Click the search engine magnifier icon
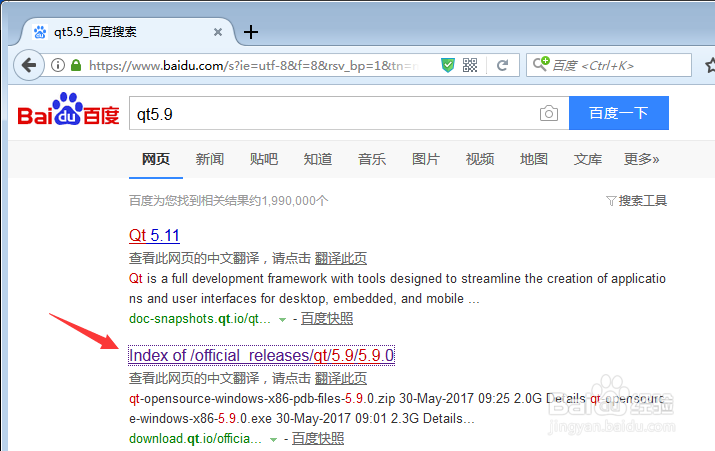715x451 pixels. [541, 64]
